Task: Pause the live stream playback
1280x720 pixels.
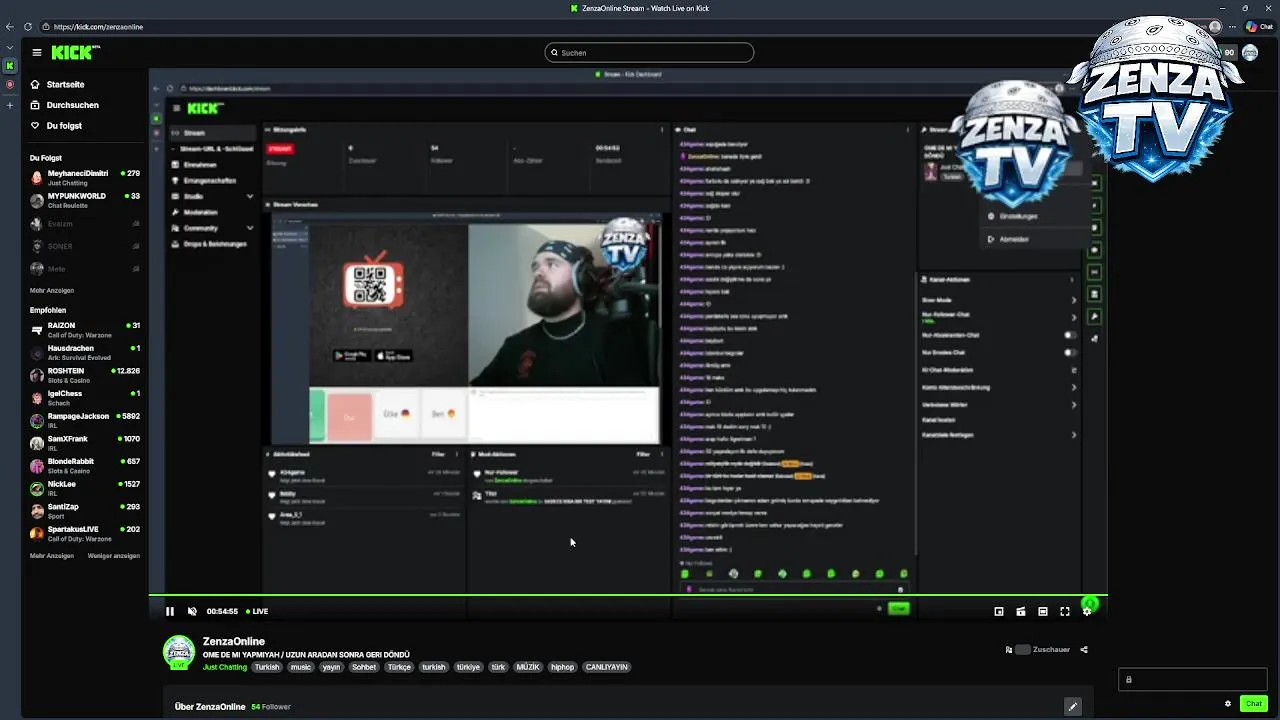Action: pos(170,611)
